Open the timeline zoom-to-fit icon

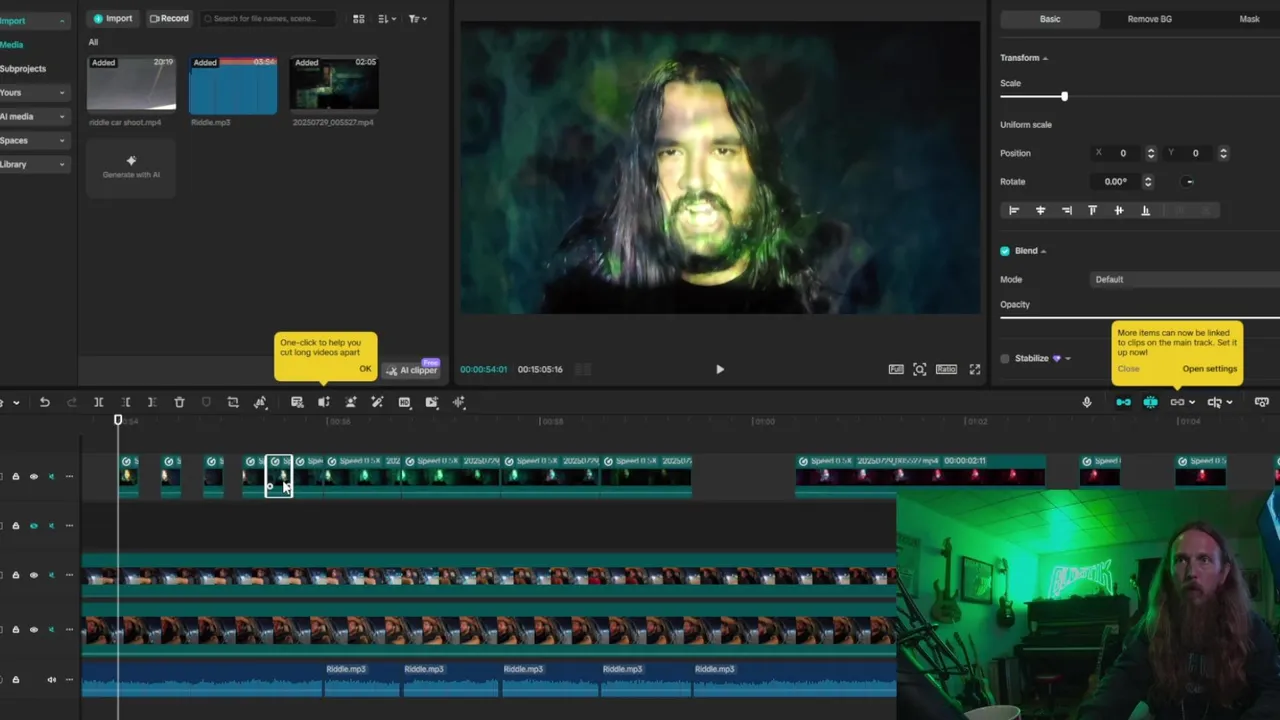point(1262,402)
